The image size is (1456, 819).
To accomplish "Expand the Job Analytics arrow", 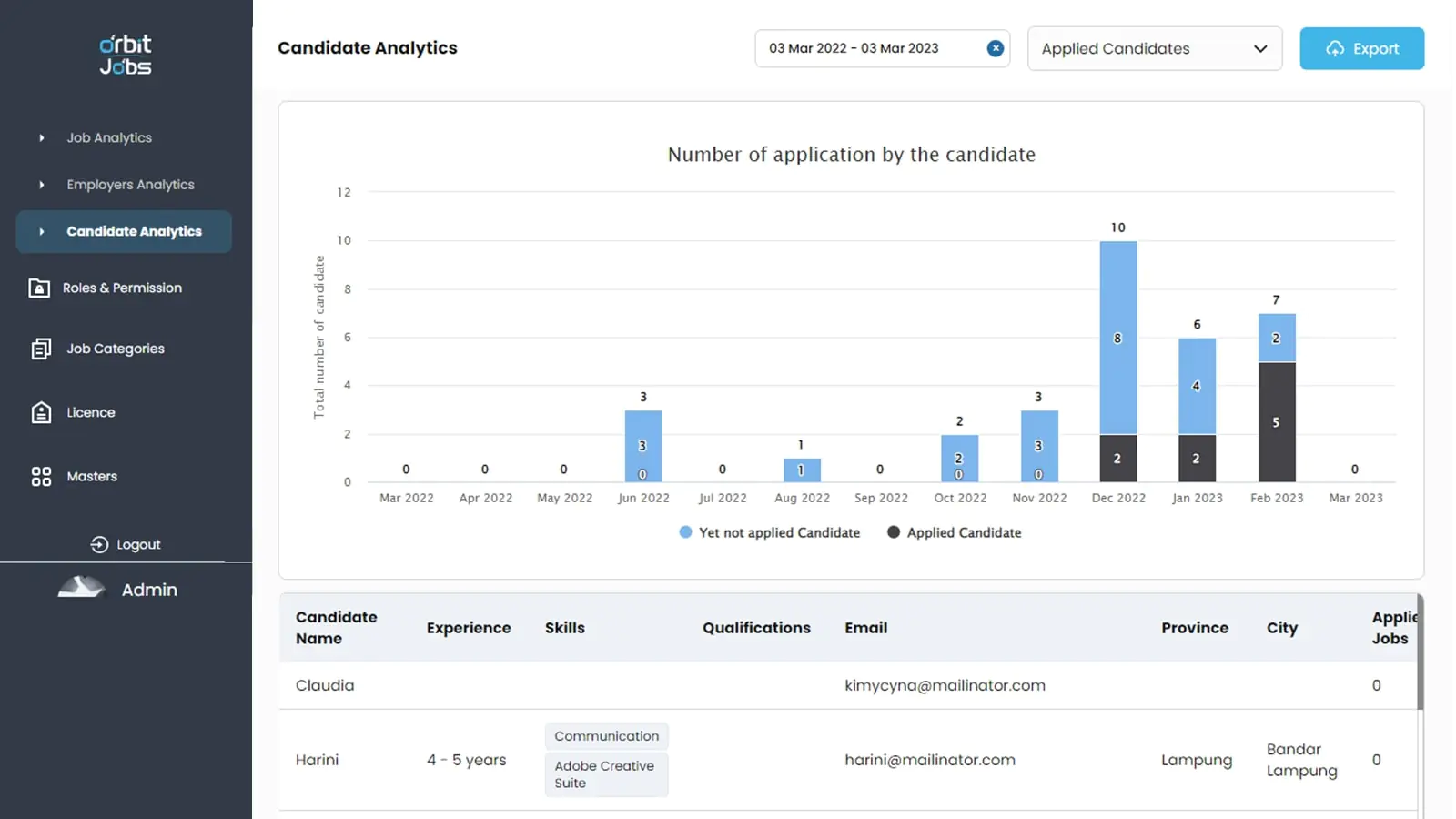I will [x=42, y=138].
